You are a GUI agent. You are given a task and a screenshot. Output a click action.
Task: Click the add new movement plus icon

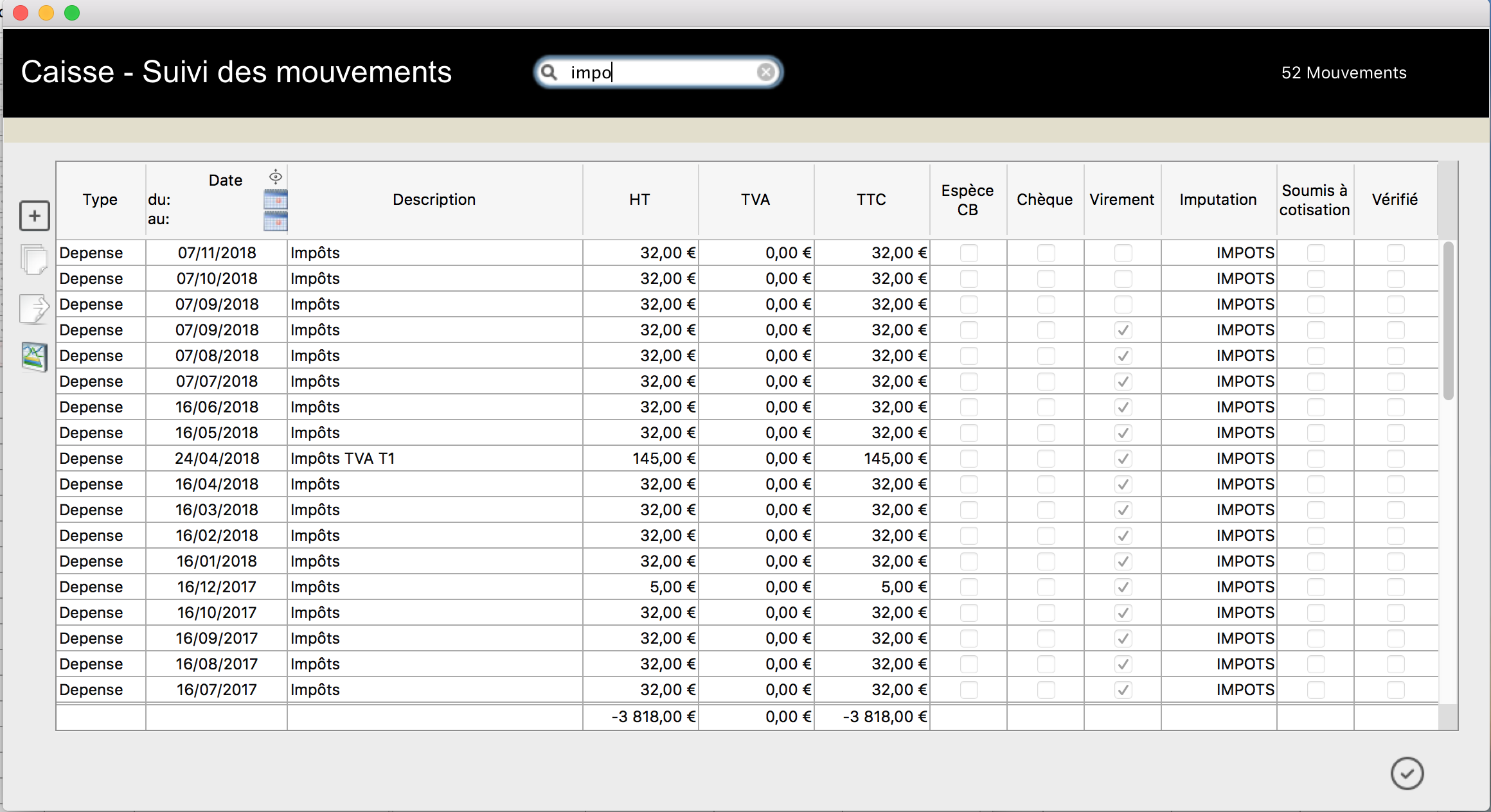pos(35,216)
